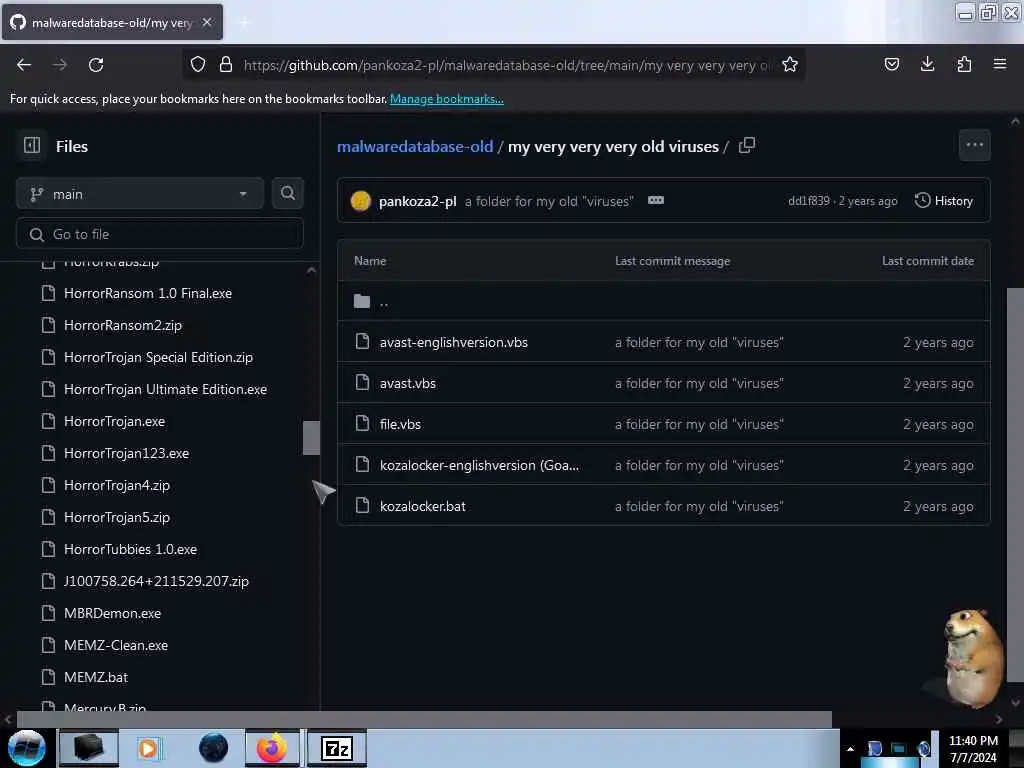This screenshot has width=1024, height=768.
Task: Open the Pocket save icon
Action: [891, 64]
